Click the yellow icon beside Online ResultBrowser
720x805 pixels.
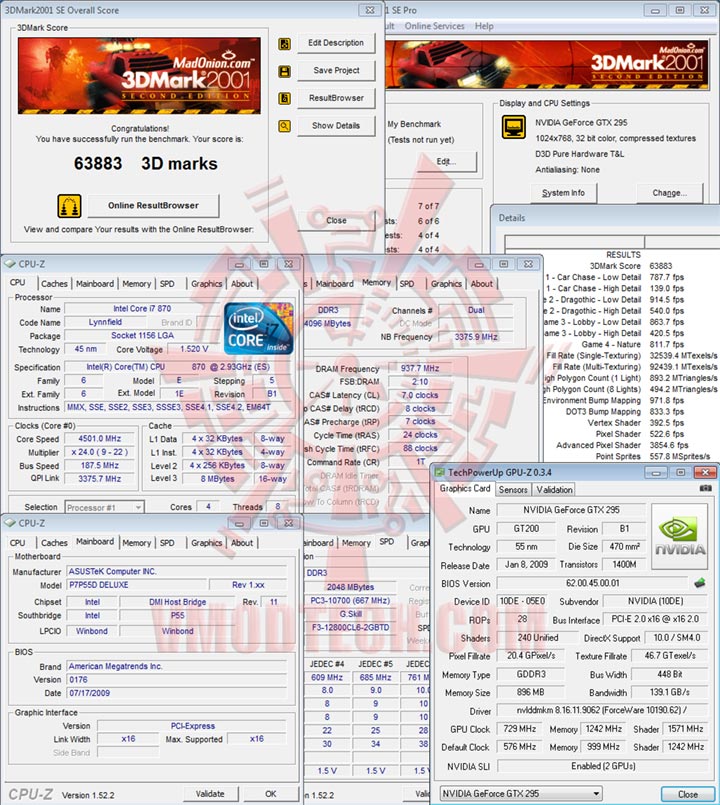[69, 206]
